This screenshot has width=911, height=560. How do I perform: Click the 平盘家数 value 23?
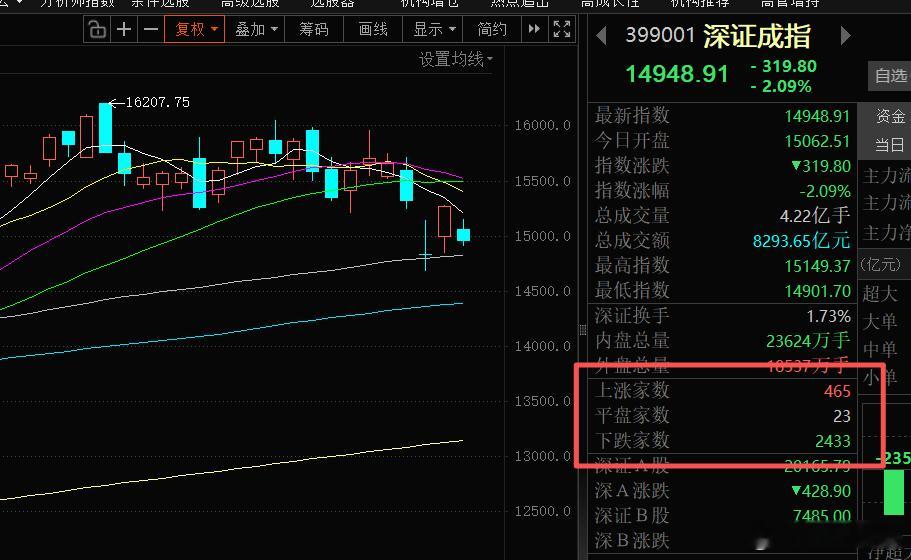point(842,416)
